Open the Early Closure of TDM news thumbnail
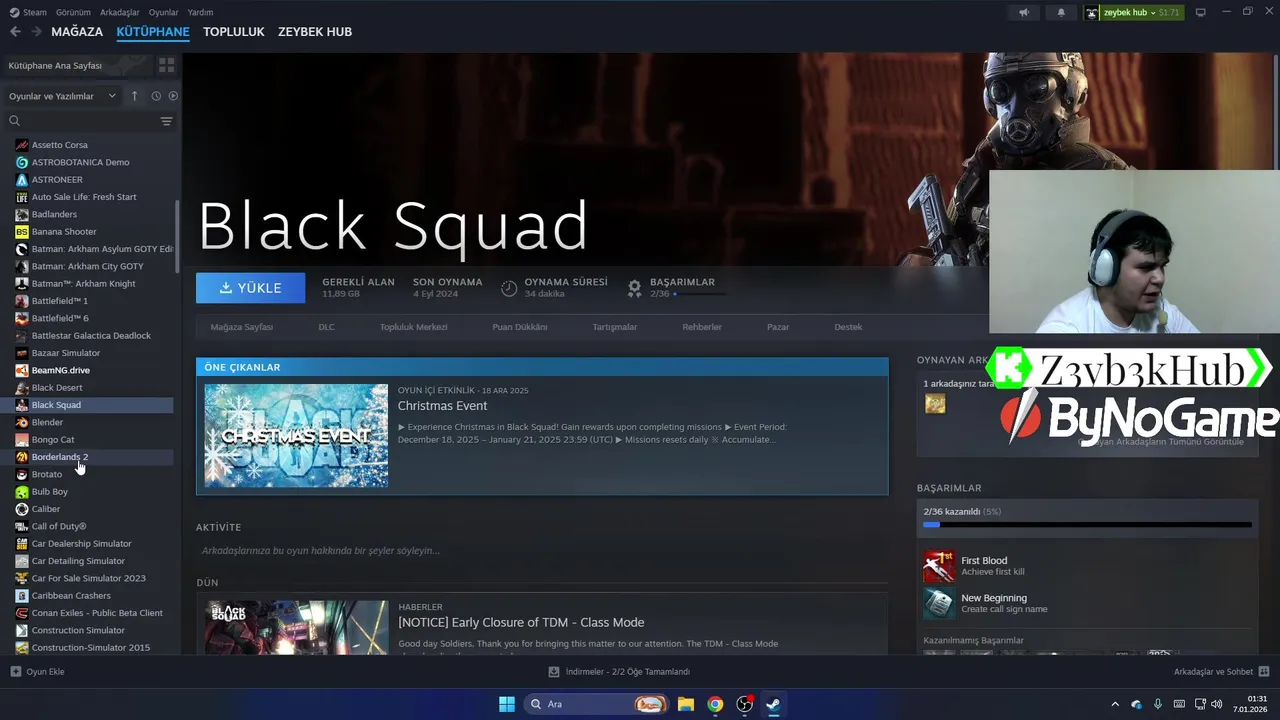Image resolution: width=1280 pixels, height=720 pixels. [296, 627]
